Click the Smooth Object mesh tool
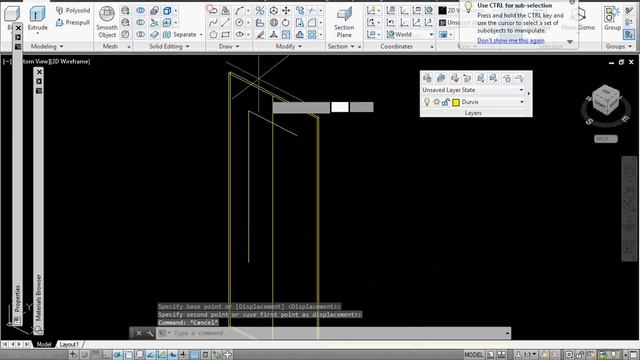Image resolution: width=640 pixels, height=360 pixels. pyautogui.click(x=107, y=22)
